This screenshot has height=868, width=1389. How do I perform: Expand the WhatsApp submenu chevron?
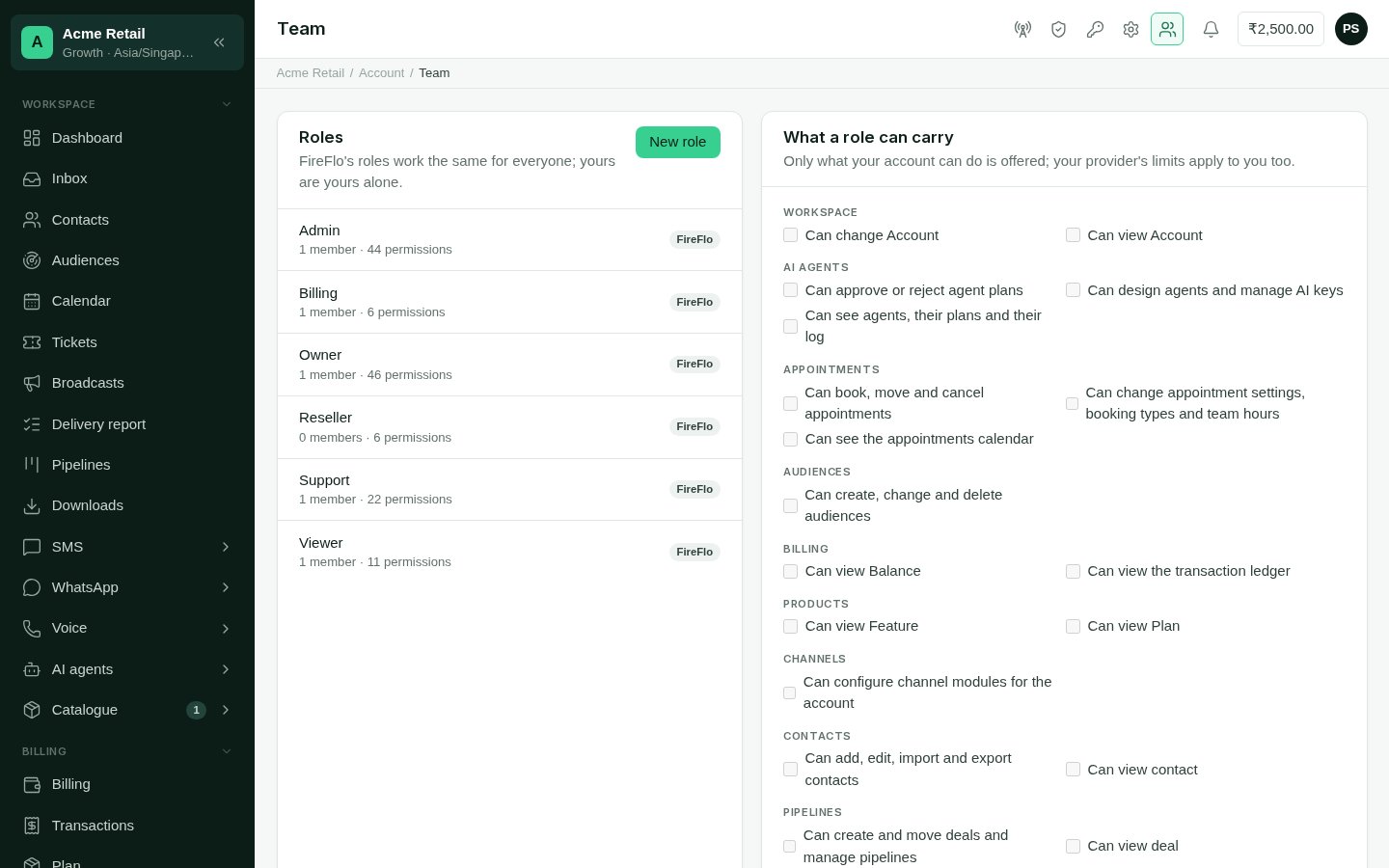(x=226, y=587)
